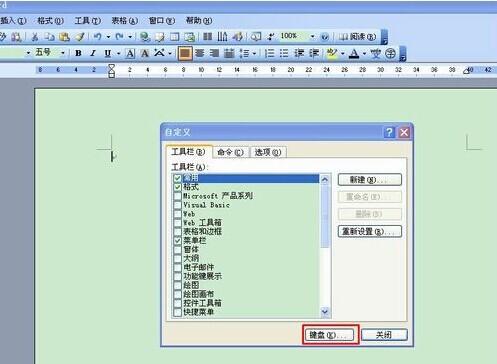Click the 关闭 button
The height and width of the screenshot is (364, 497).
pyautogui.click(x=384, y=335)
